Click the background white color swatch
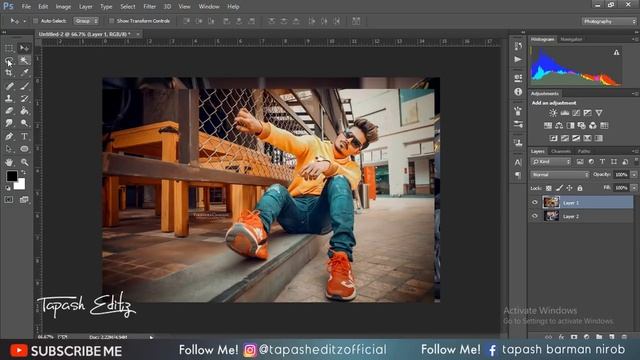Image resolution: width=640 pixels, height=360 pixels. tap(20, 185)
